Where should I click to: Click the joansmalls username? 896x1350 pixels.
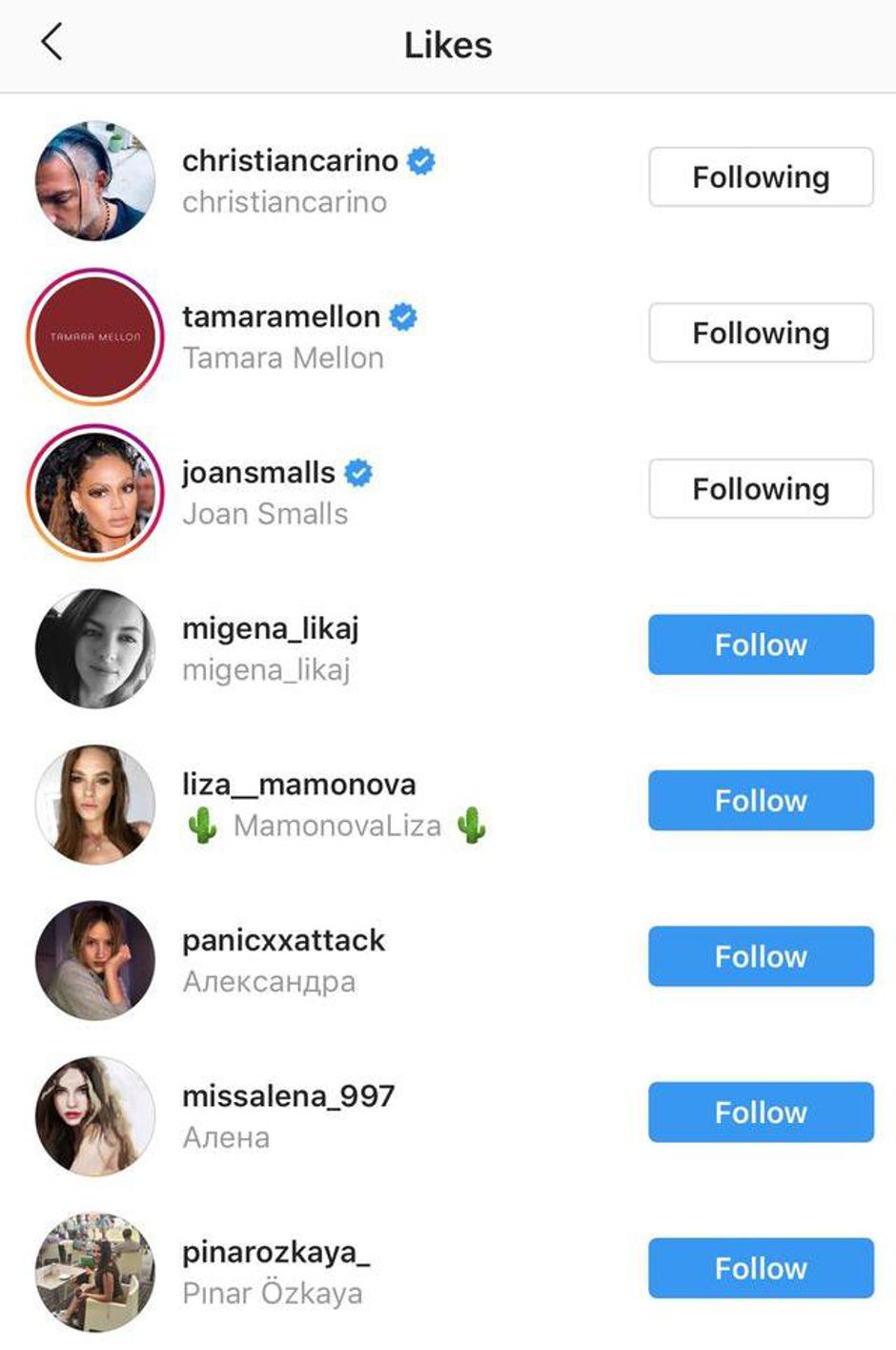click(258, 472)
